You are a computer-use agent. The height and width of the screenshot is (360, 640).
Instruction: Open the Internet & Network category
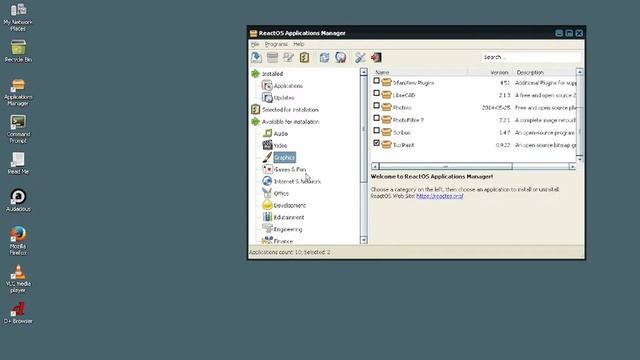click(297, 181)
